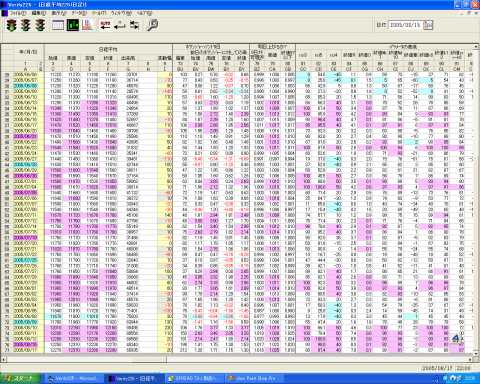Click the horizontal scrollbar left arrow
The image size is (480, 384).
pos(3,359)
